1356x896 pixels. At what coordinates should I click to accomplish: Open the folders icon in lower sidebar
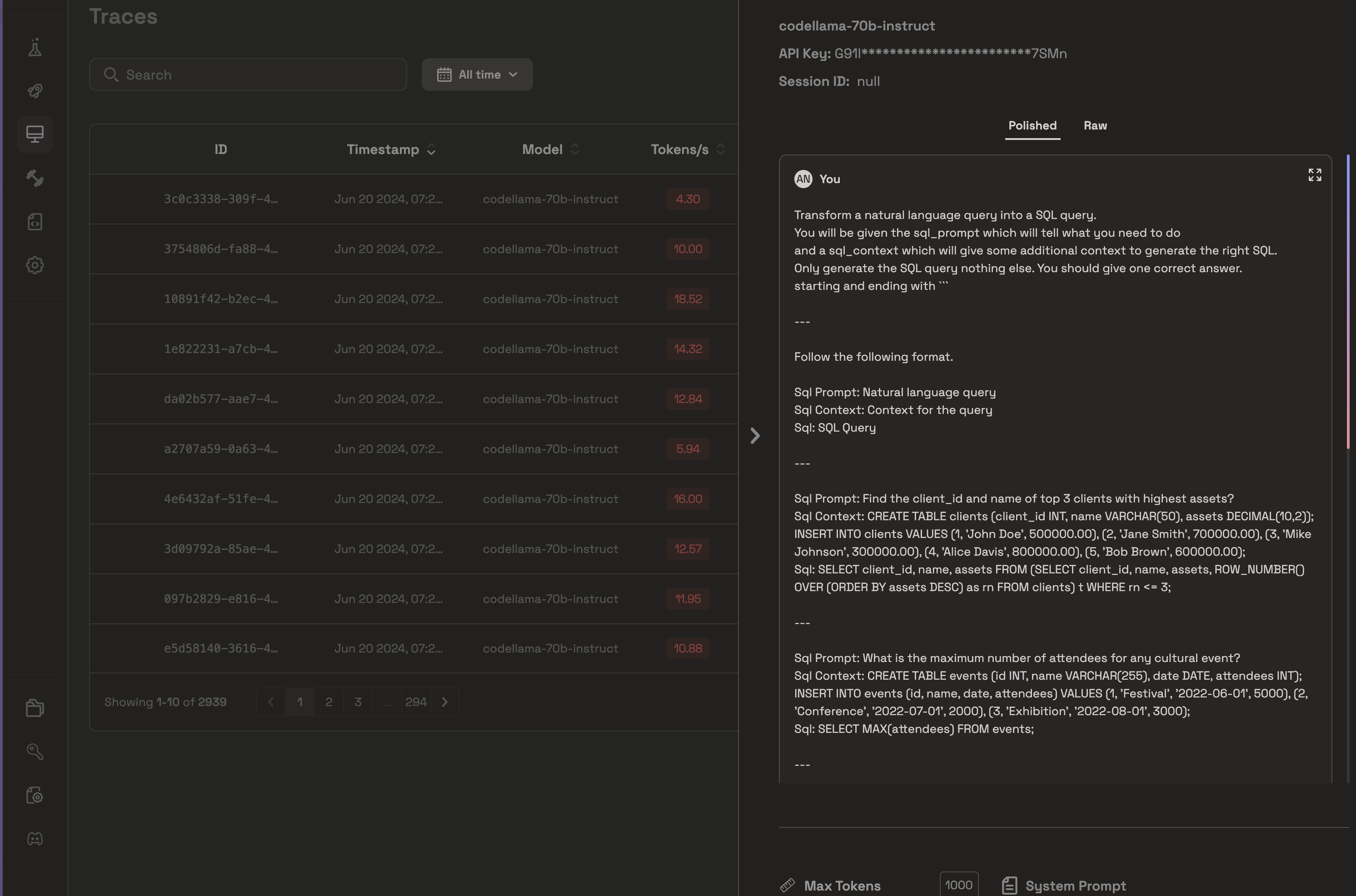pyautogui.click(x=35, y=707)
